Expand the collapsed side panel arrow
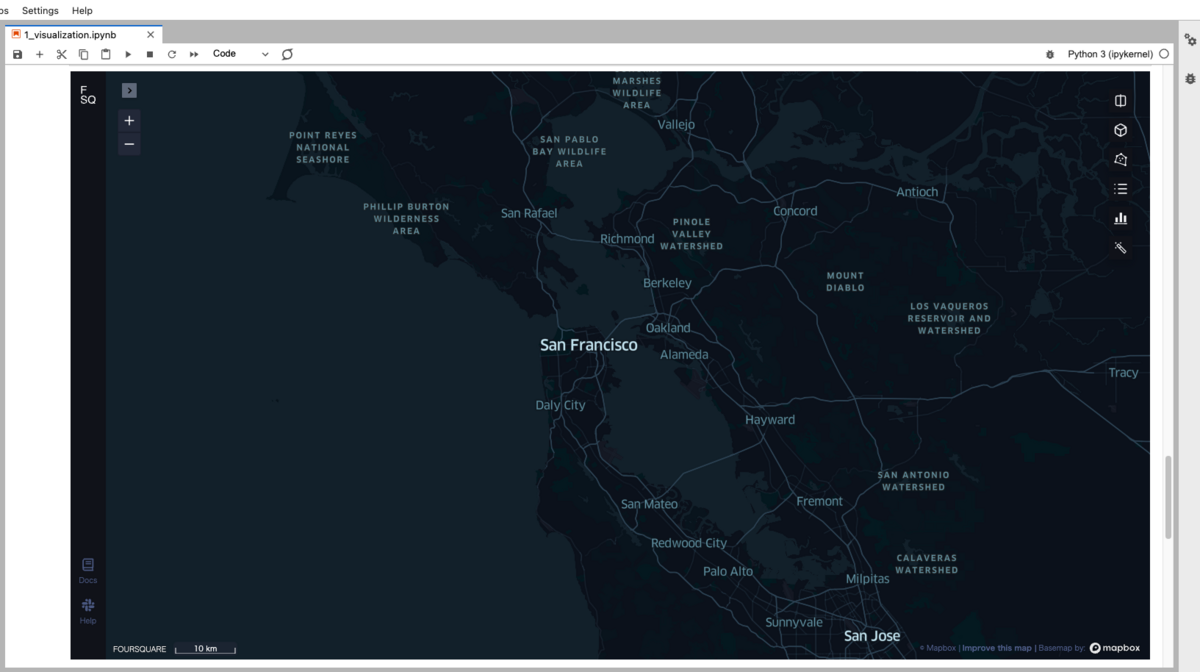 (128, 90)
